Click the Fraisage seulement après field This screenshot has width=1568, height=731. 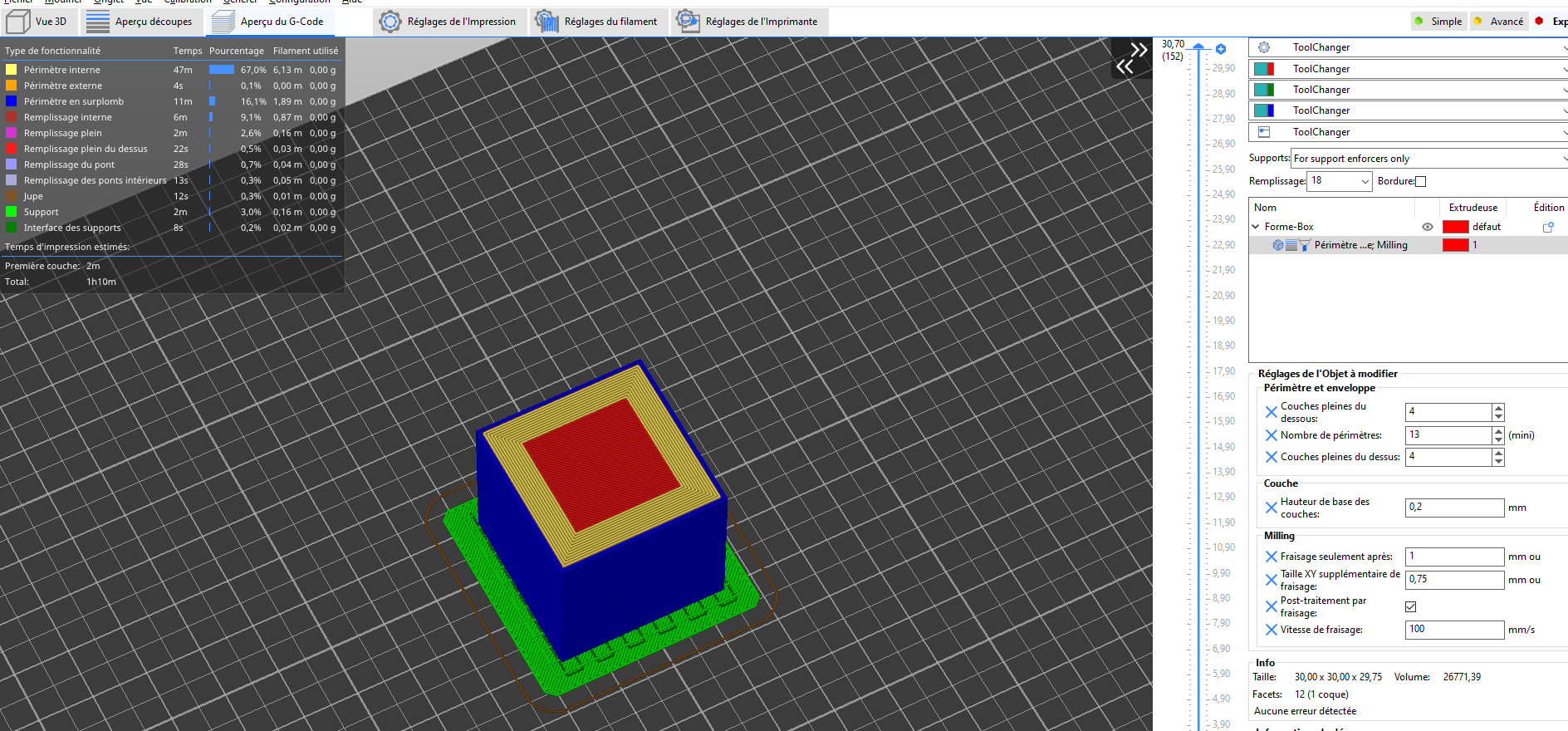tap(1454, 557)
